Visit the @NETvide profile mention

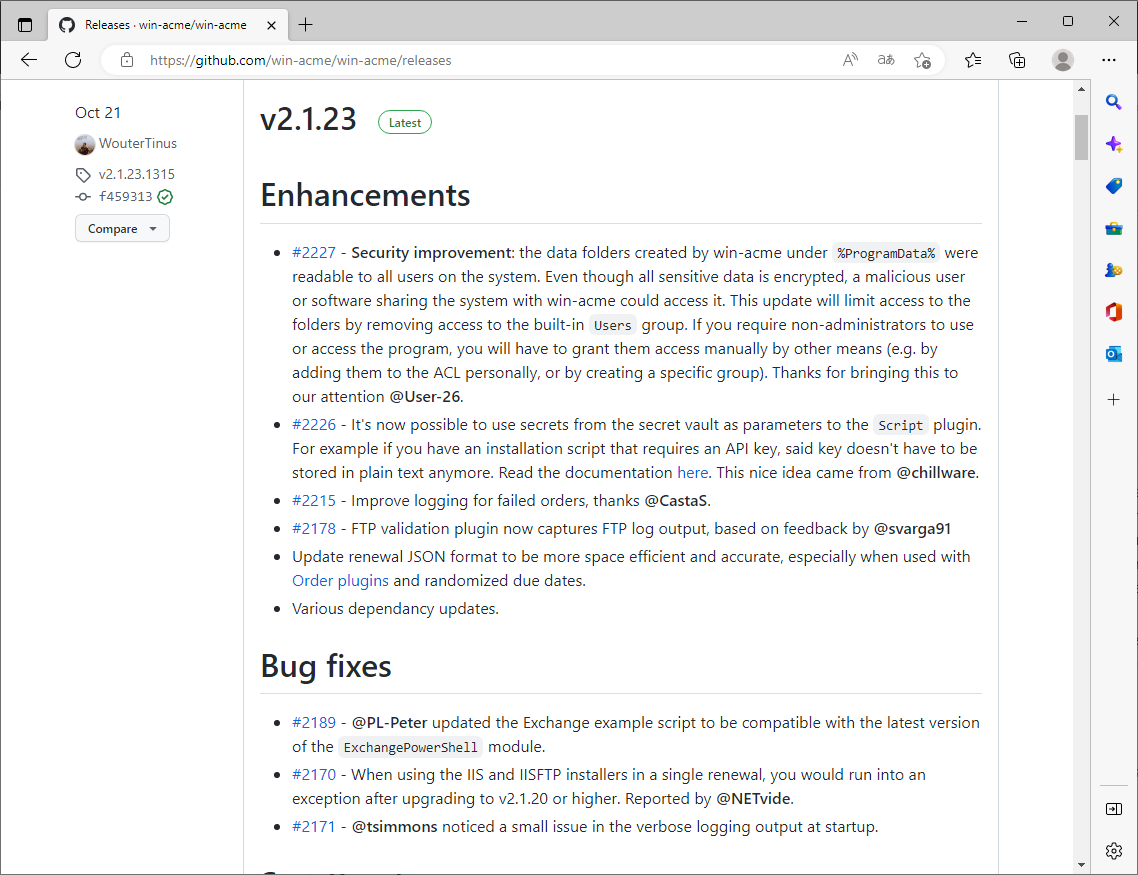coord(753,799)
